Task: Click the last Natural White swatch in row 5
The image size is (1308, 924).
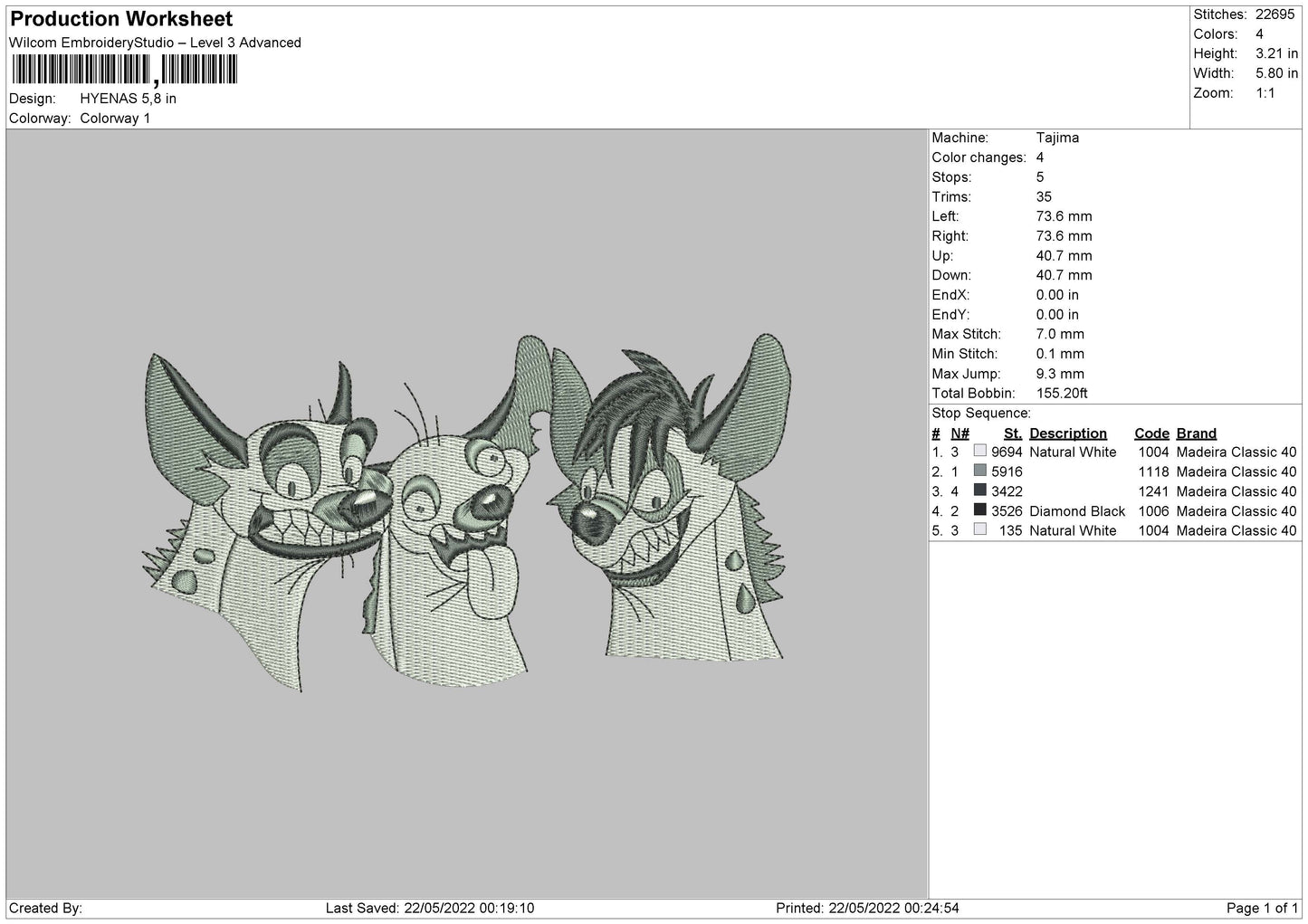Action: point(979,530)
